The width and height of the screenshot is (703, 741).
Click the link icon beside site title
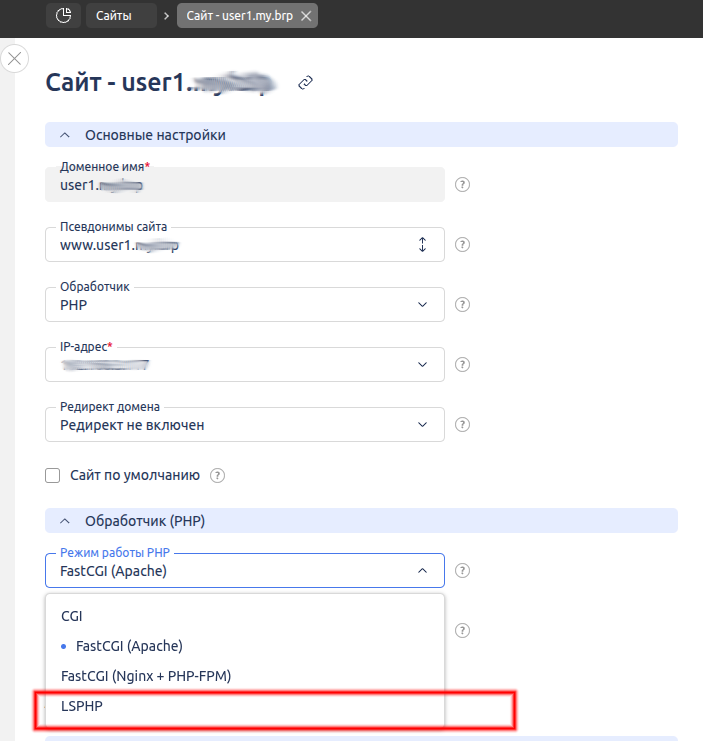click(x=306, y=84)
